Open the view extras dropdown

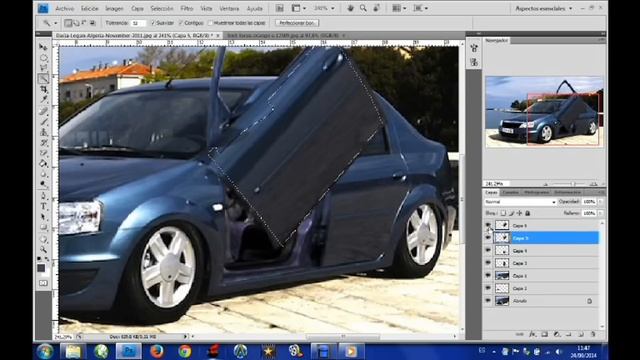tap(299, 8)
